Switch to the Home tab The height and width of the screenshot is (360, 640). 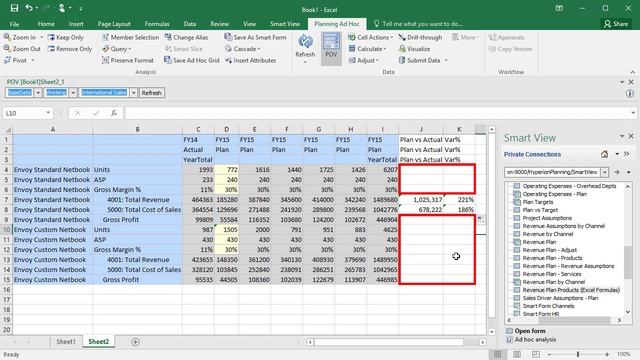pyautogui.click(x=46, y=24)
